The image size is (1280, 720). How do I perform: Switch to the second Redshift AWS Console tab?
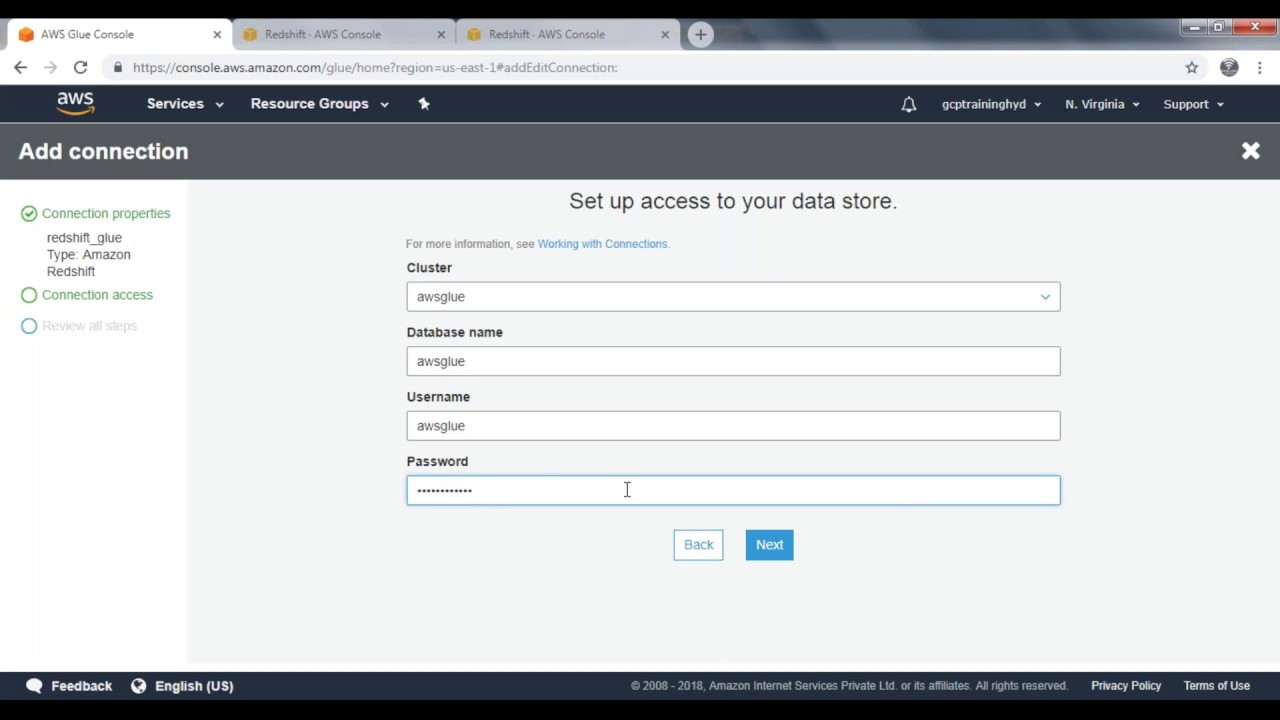[566, 34]
